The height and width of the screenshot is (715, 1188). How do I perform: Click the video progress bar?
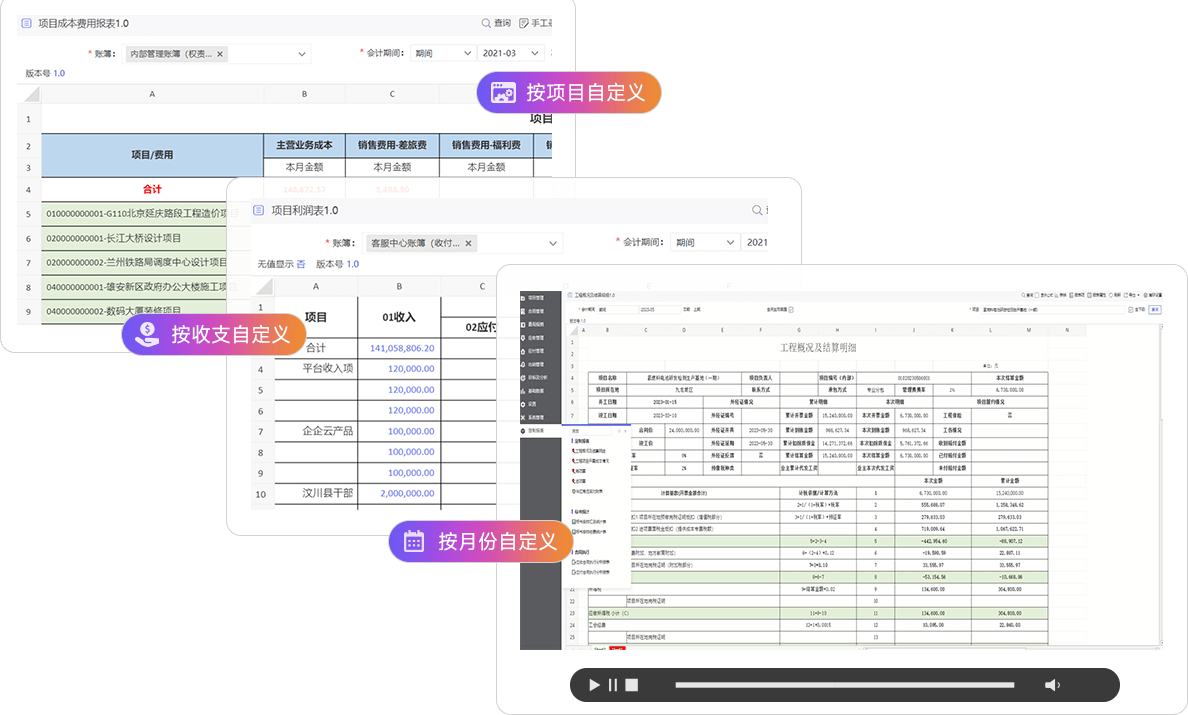pos(848,685)
